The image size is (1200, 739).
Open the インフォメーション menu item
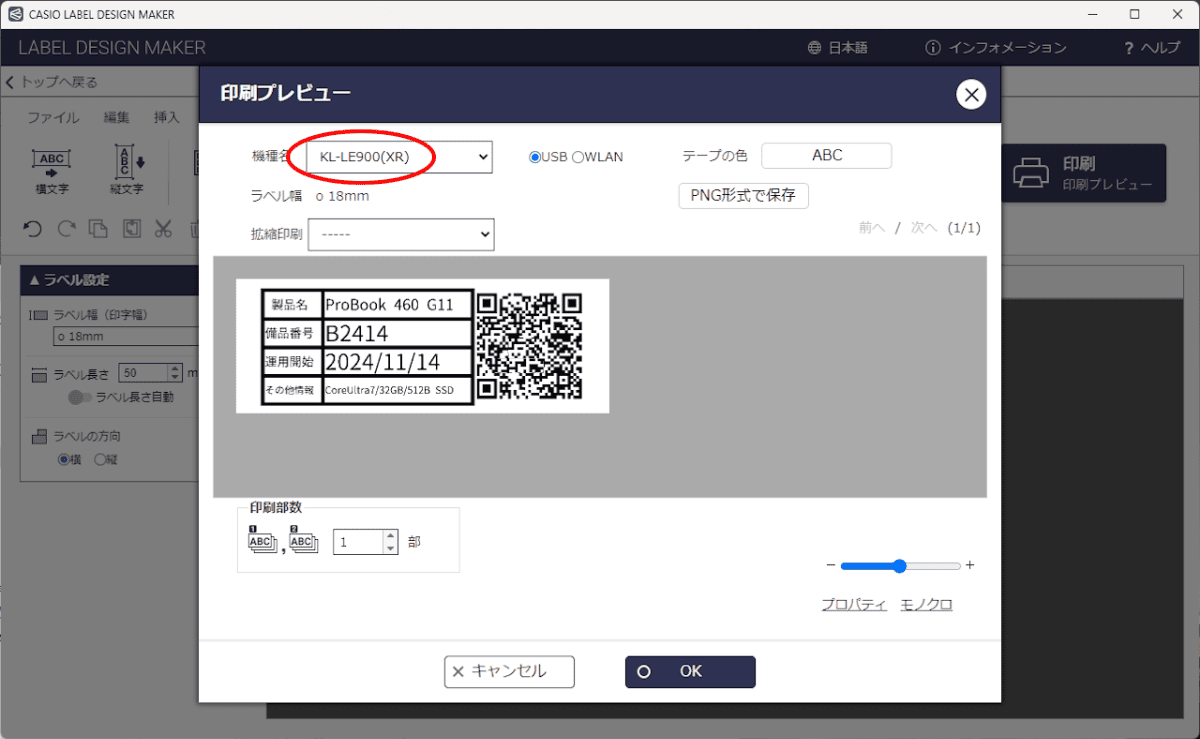pos(1007,48)
